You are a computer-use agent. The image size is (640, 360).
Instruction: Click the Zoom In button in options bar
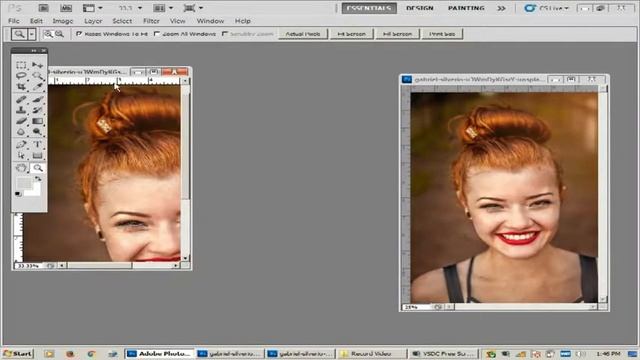click(x=48, y=34)
